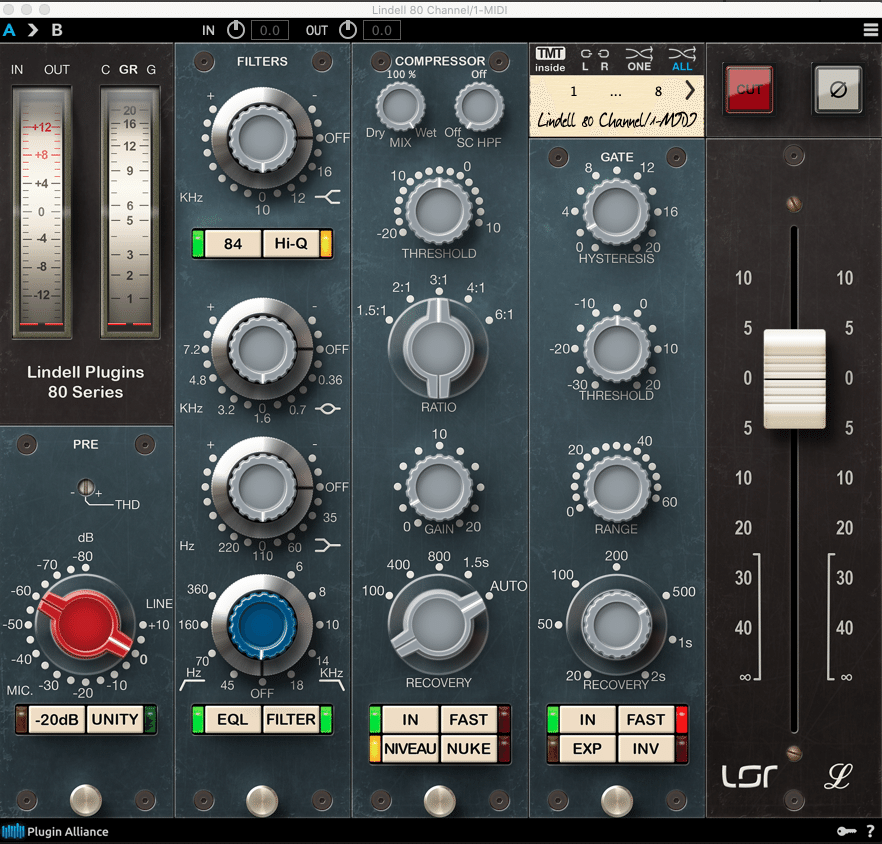Click the TMT randomize ONE icon
882x844 pixels.
(x=641, y=58)
